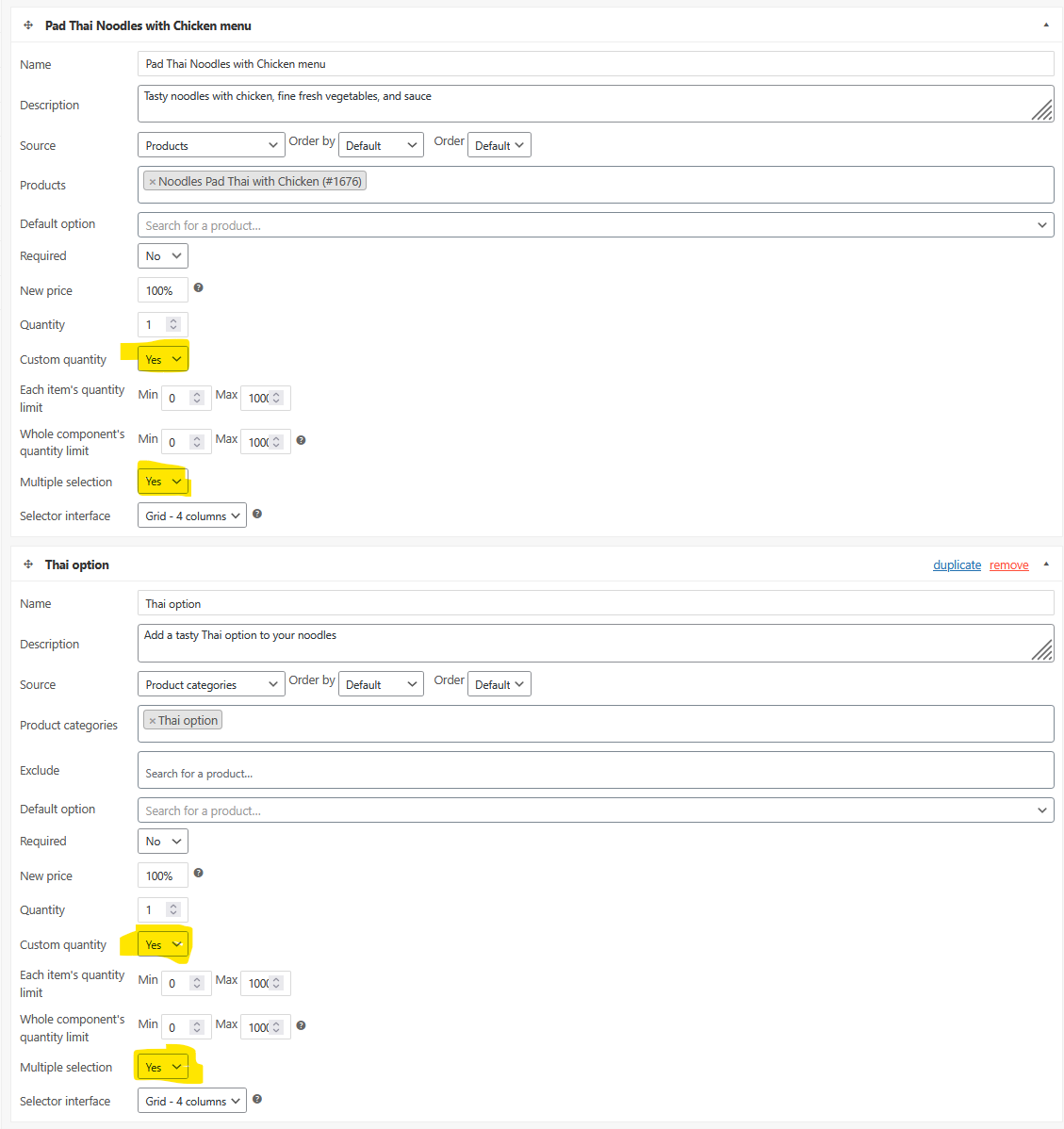Image resolution: width=1064 pixels, height=1129 pixels.
Task: Open first component's Selector interface Grid dropdown
Action: 192,515
